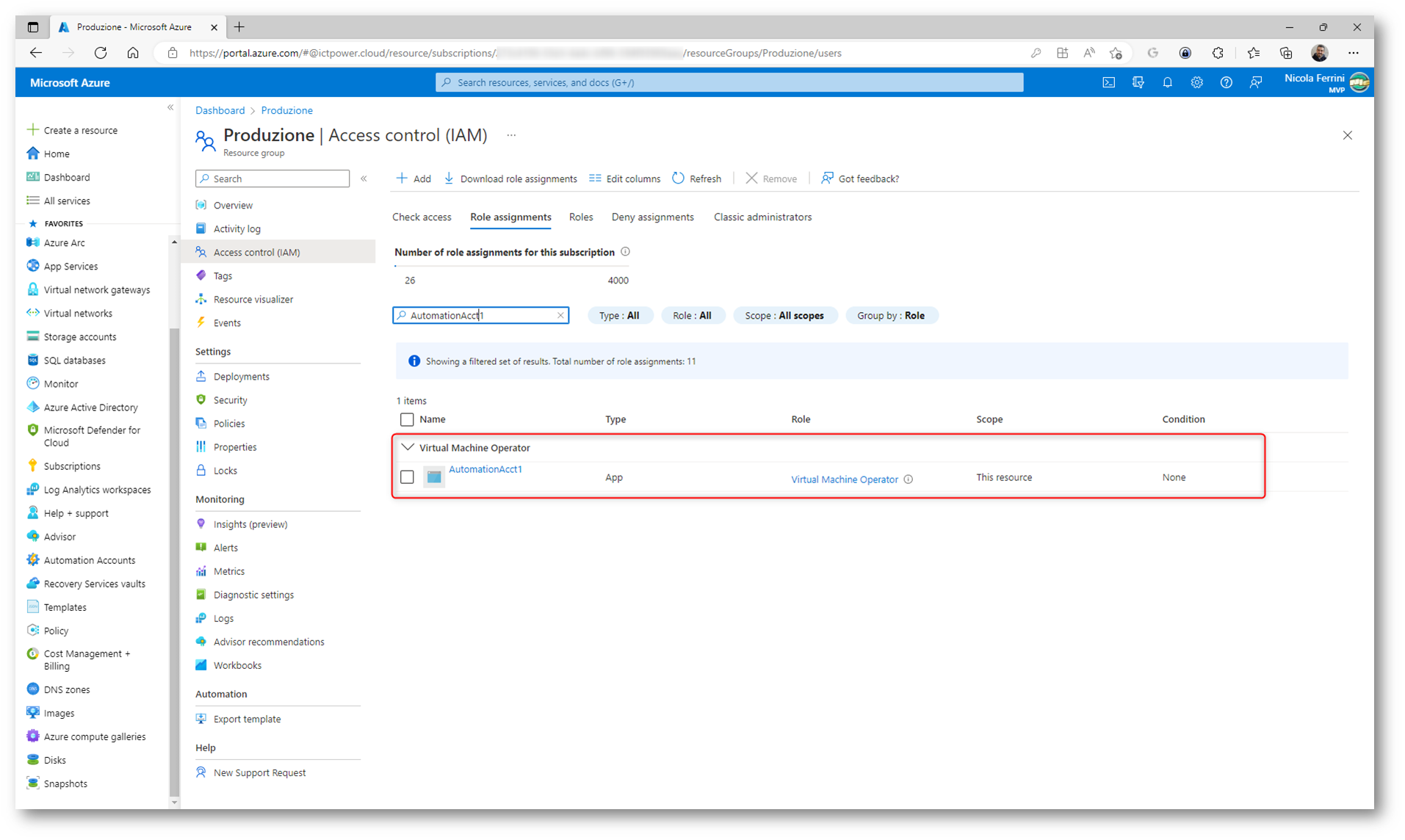Open the Group by : Role filter
The height and width of the screenshot is (840, 1405).
pos(890,316)
